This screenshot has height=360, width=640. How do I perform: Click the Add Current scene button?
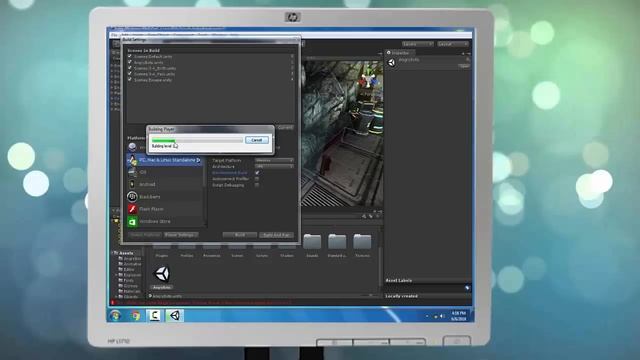click(285, 127)
